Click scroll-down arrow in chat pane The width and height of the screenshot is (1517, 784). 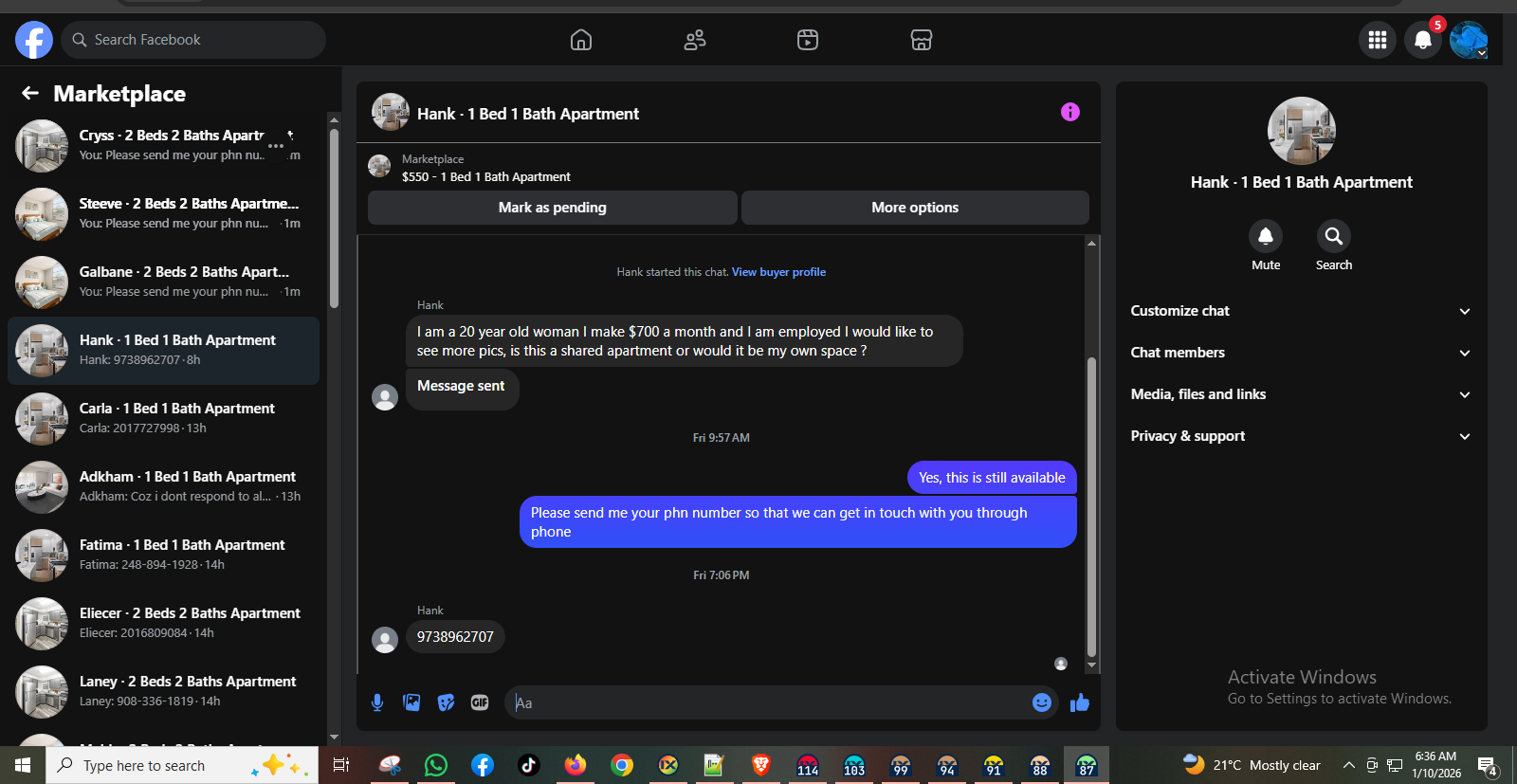[x=1091, y=665]
